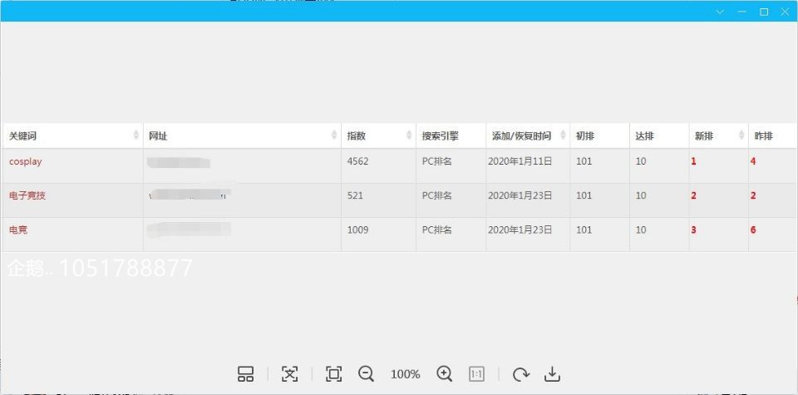Open the thumbnail grid view icon
Screen dimensions: 798x395
pos(246,374)
